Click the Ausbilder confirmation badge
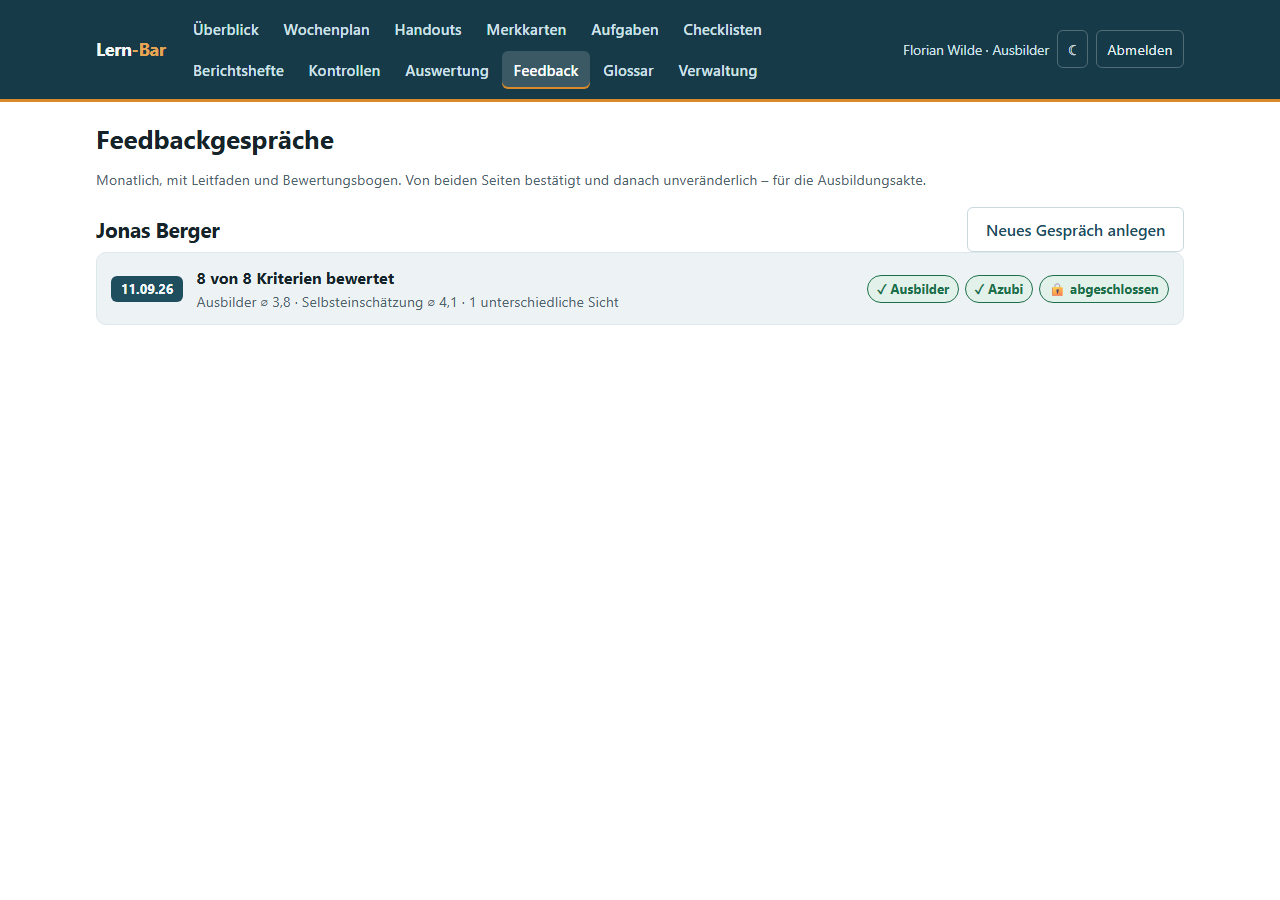This screenshot has height=900, width=1280. pyautogui.click(x=913, y=289)
